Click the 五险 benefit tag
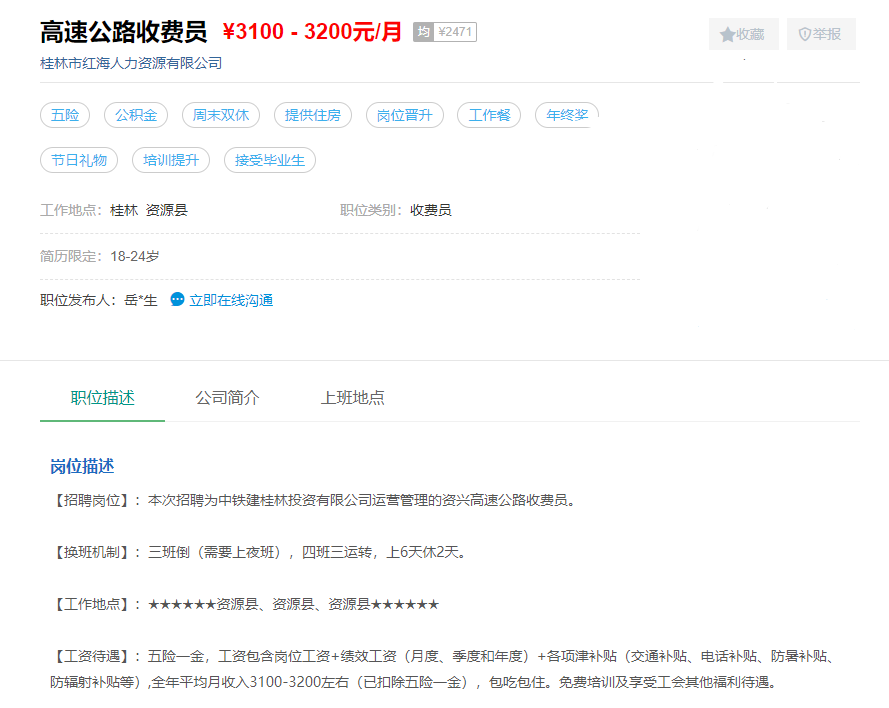 click(x=65, y=115)
